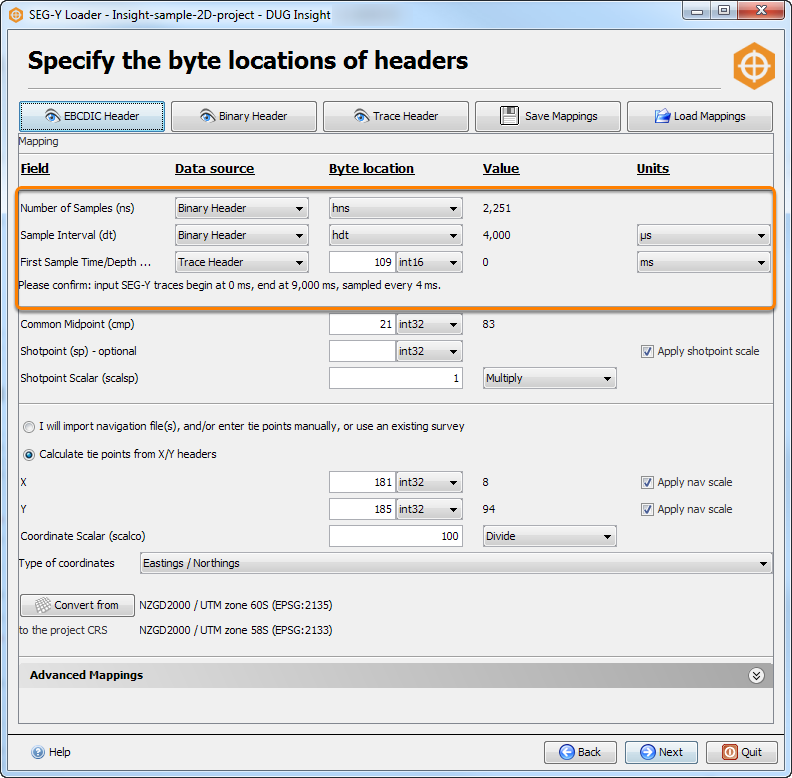Screen dimensions: 792x778
Task: Toggle Apply nav scale for Y
Action: tap(647, 509)
